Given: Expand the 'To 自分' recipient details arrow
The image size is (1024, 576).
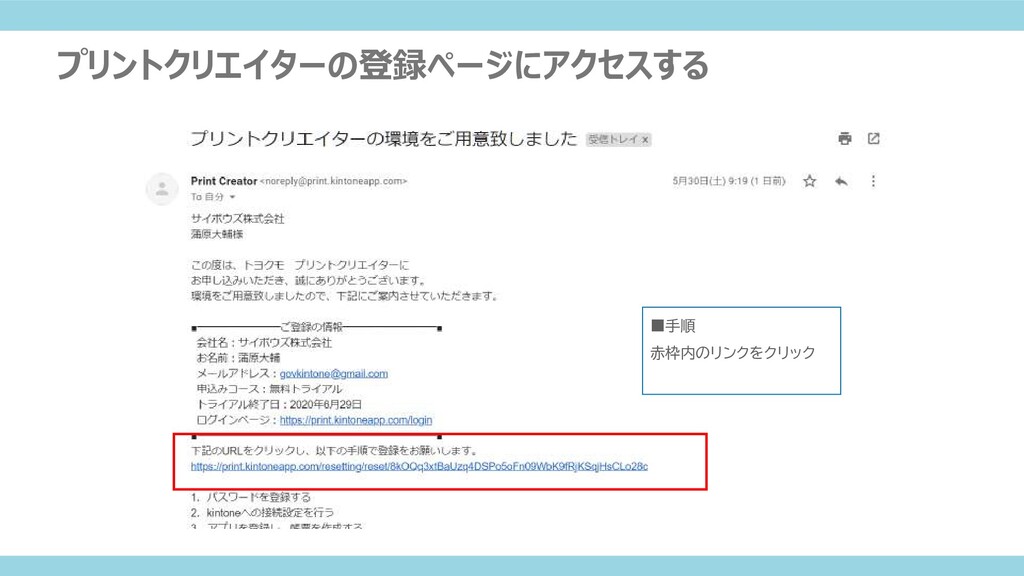Looking at the screenshot, I should pos(232,197).
